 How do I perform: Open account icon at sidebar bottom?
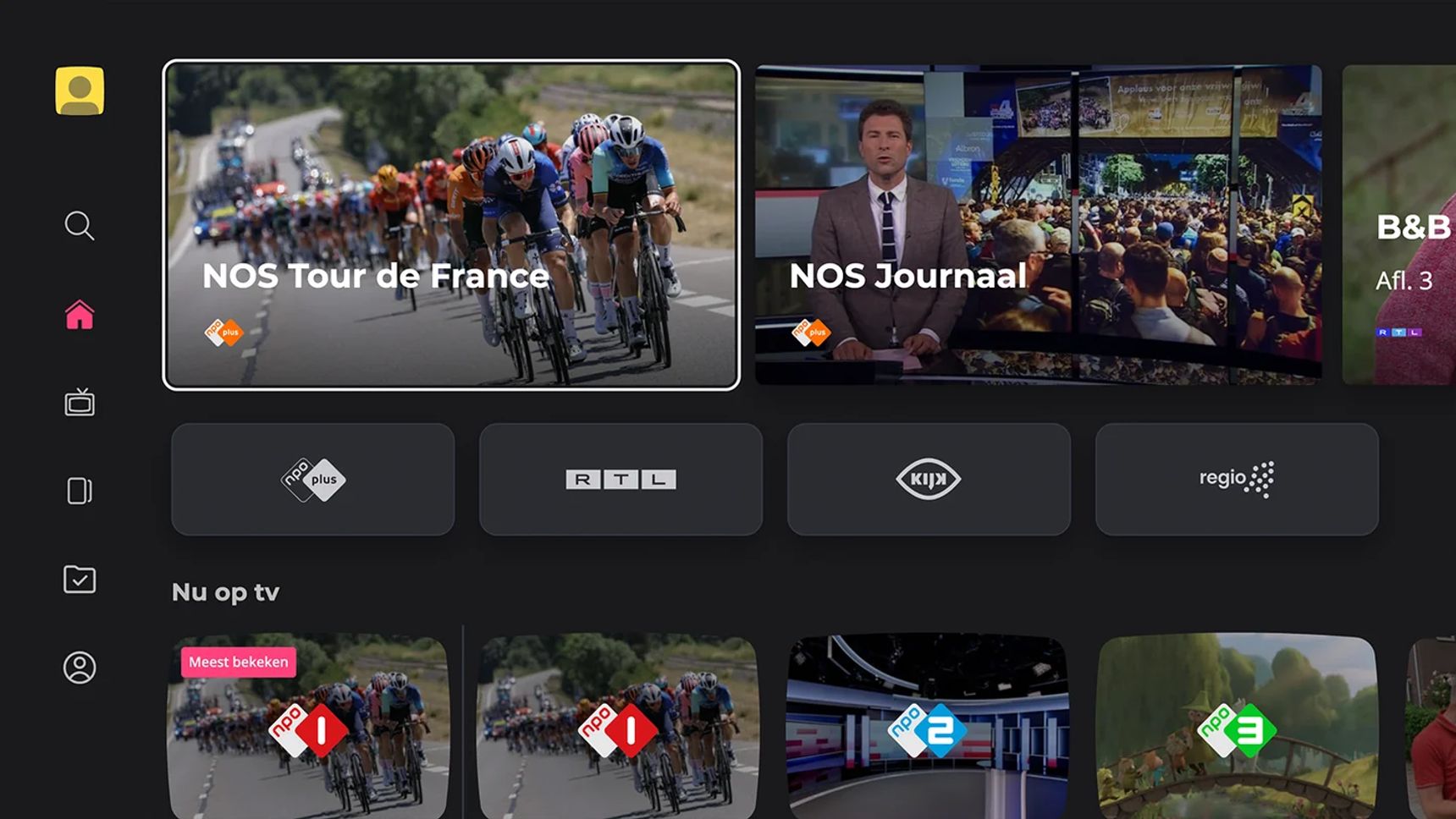pos(80,668)
